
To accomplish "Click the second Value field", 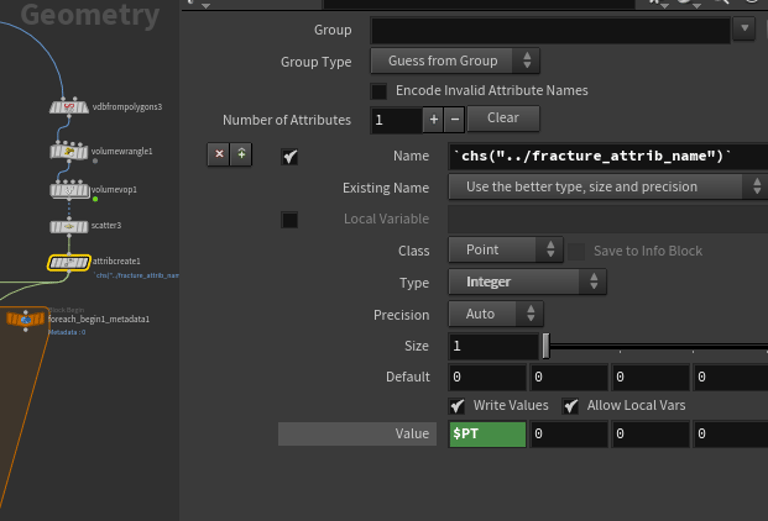I will [x=569, y=434].
